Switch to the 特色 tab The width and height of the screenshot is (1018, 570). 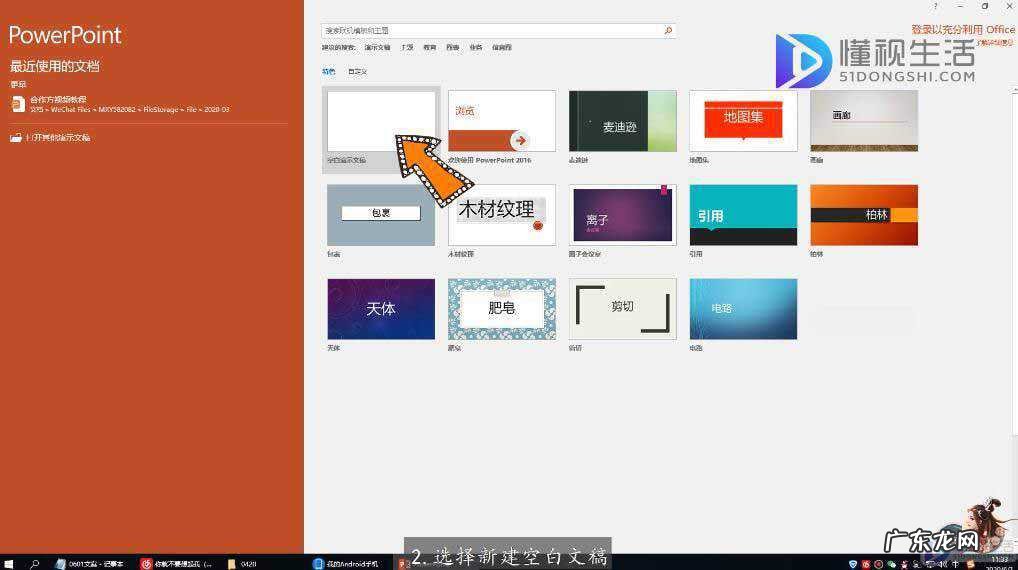click(x=328, y=72)
